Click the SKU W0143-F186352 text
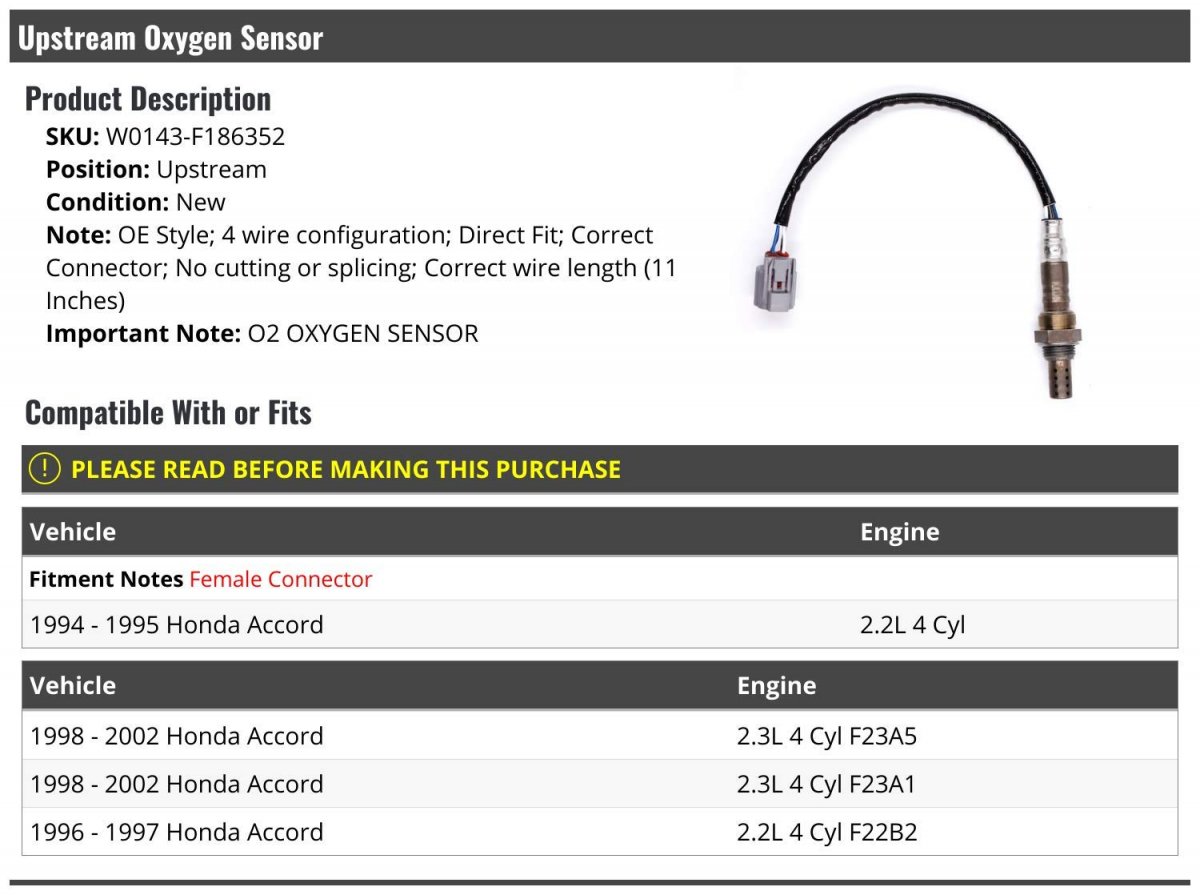The width and height of the screenshot is (1200, 895). click(x=166, y=137)
